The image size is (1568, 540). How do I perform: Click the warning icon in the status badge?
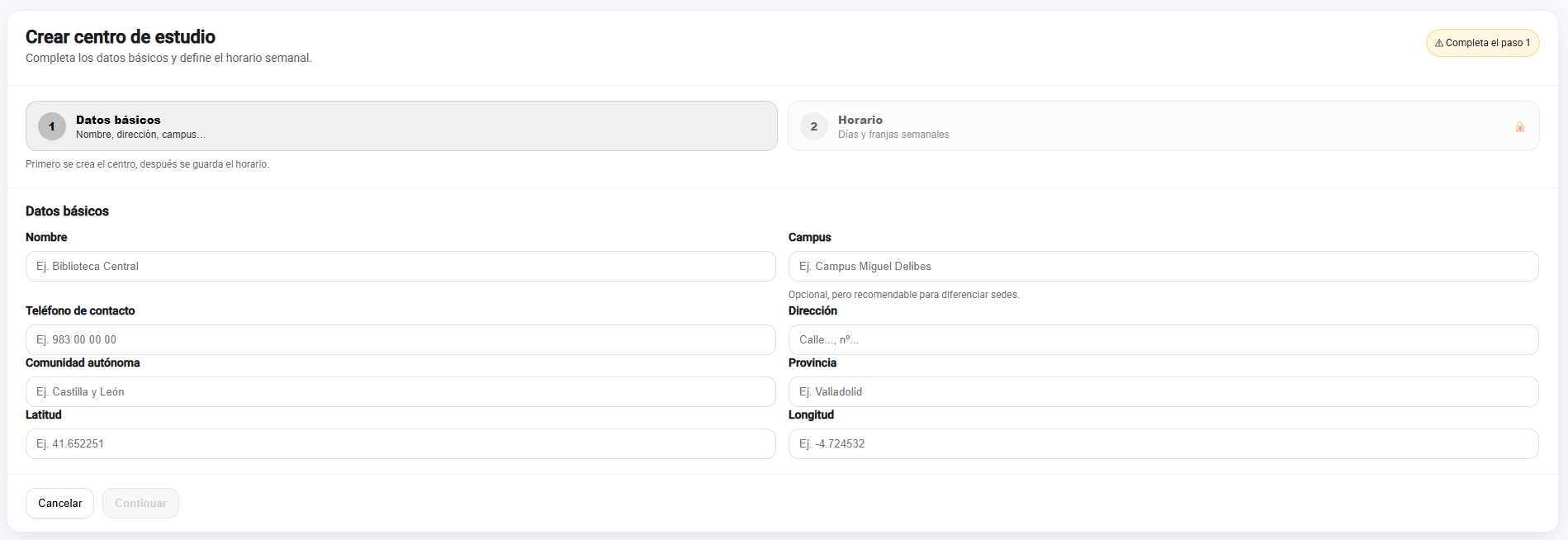tap(1439, 44)
